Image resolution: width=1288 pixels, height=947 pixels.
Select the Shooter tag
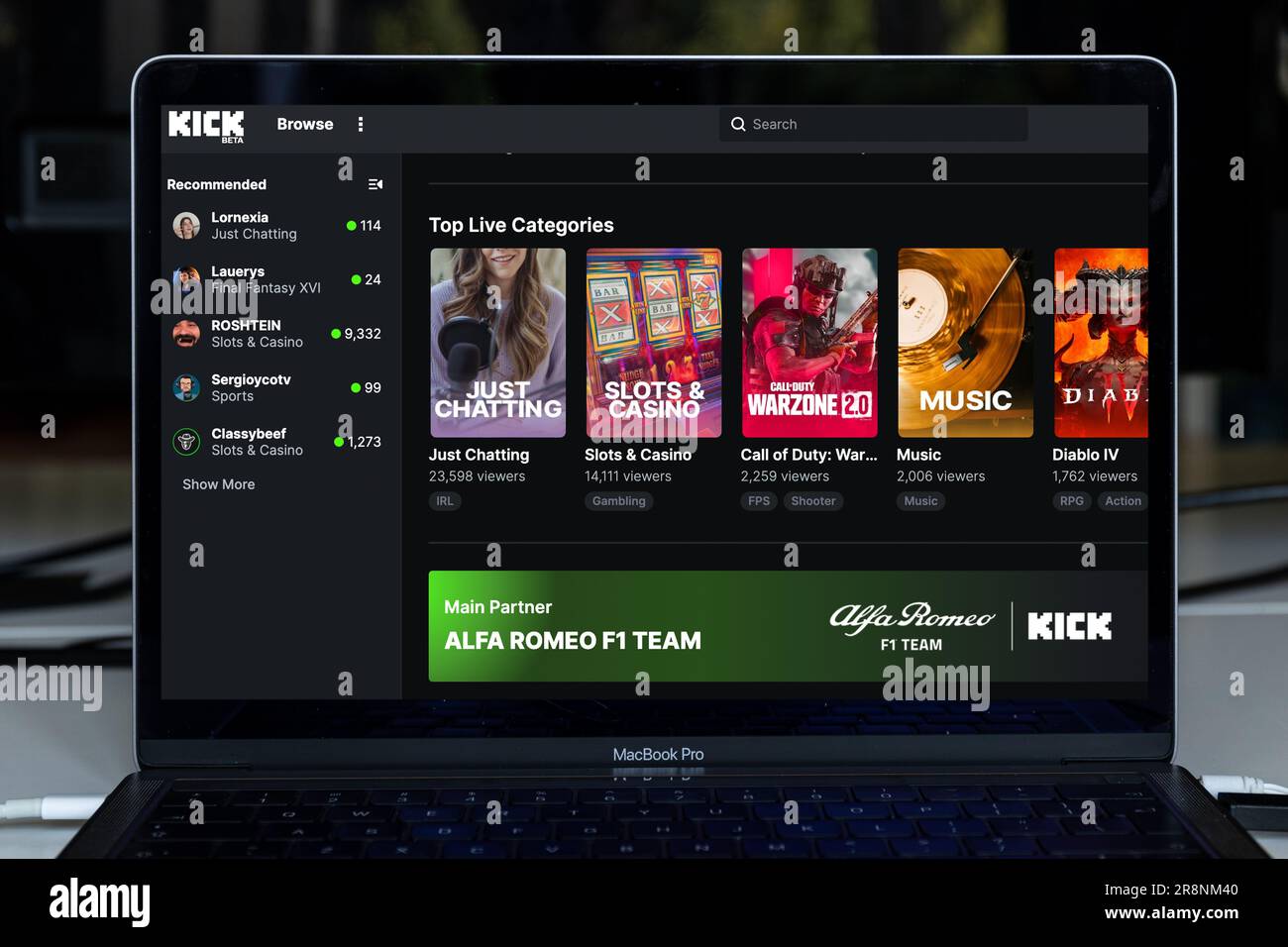click(813, 501)
